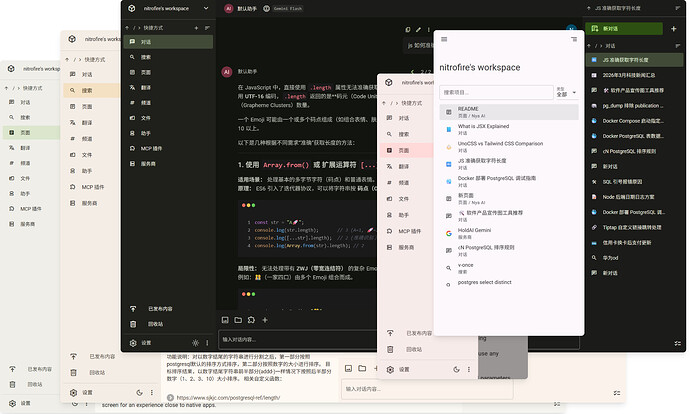This screenshot has width=690, height=414.
Task: Open the hamburger menu in the white search panel
Action: click(x=444, y=39)
